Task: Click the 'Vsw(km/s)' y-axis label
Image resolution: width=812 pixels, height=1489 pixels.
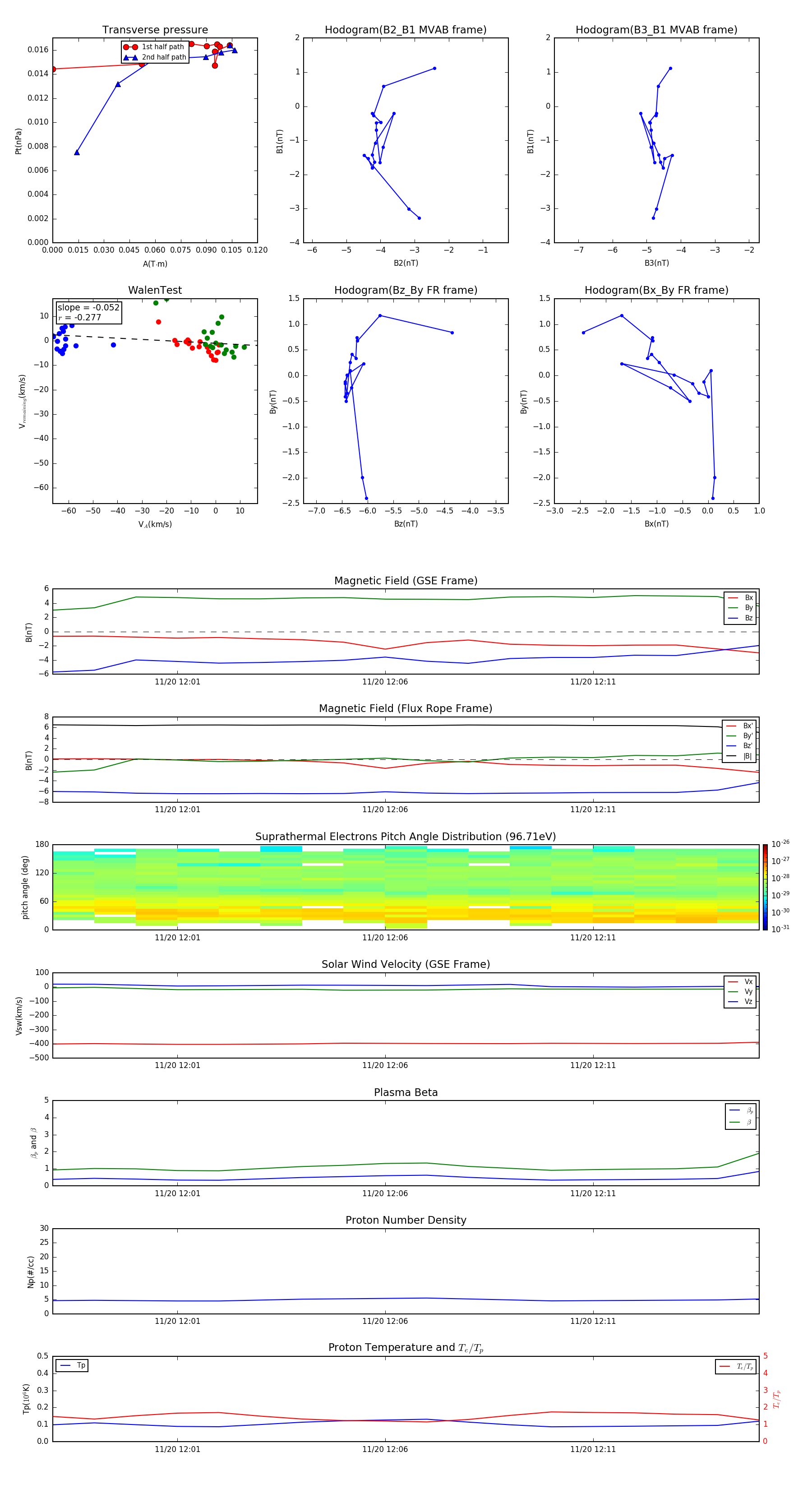Action: [19, 1016]
